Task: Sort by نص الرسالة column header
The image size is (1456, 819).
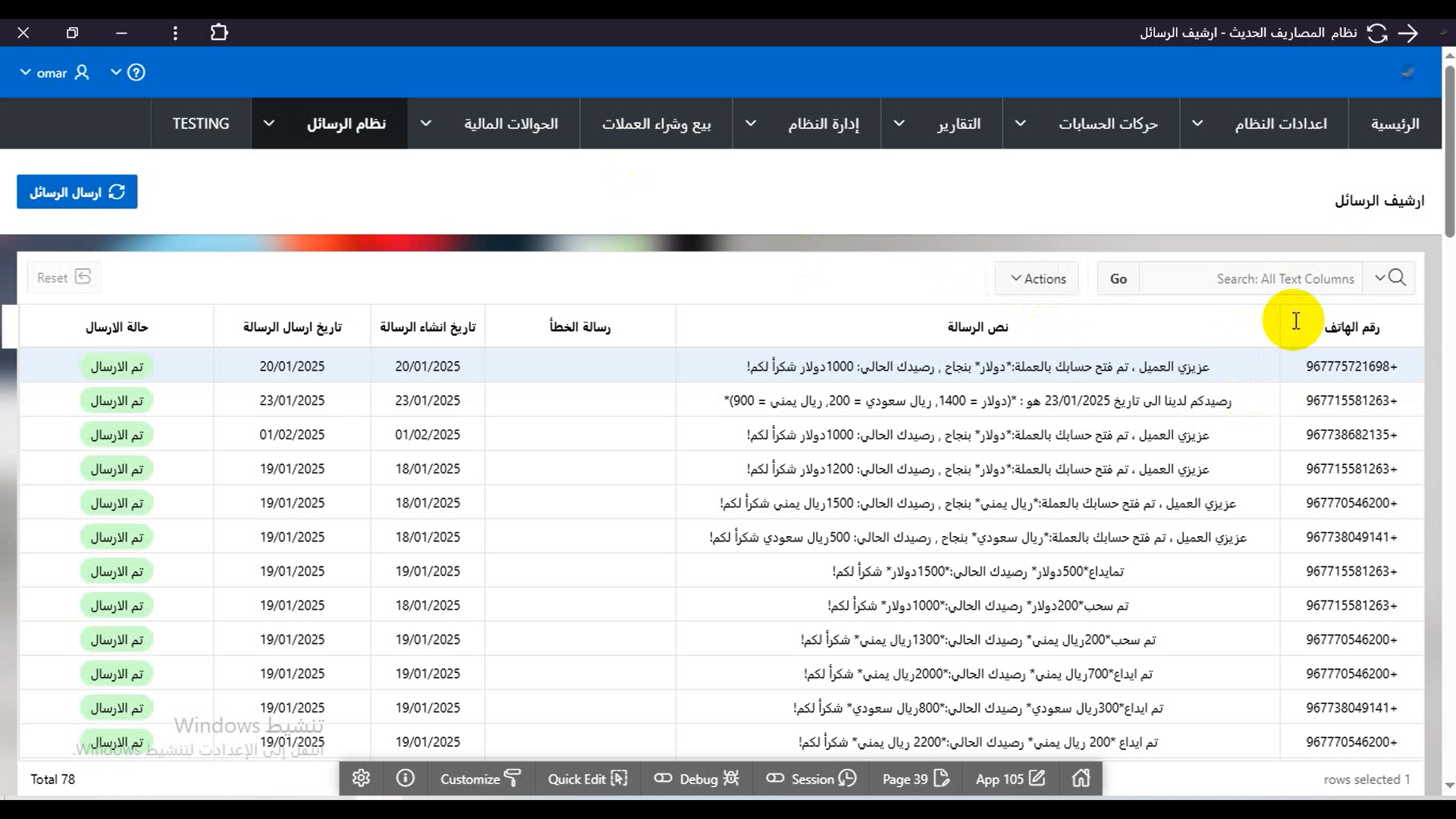Action: tap(977, 327)
